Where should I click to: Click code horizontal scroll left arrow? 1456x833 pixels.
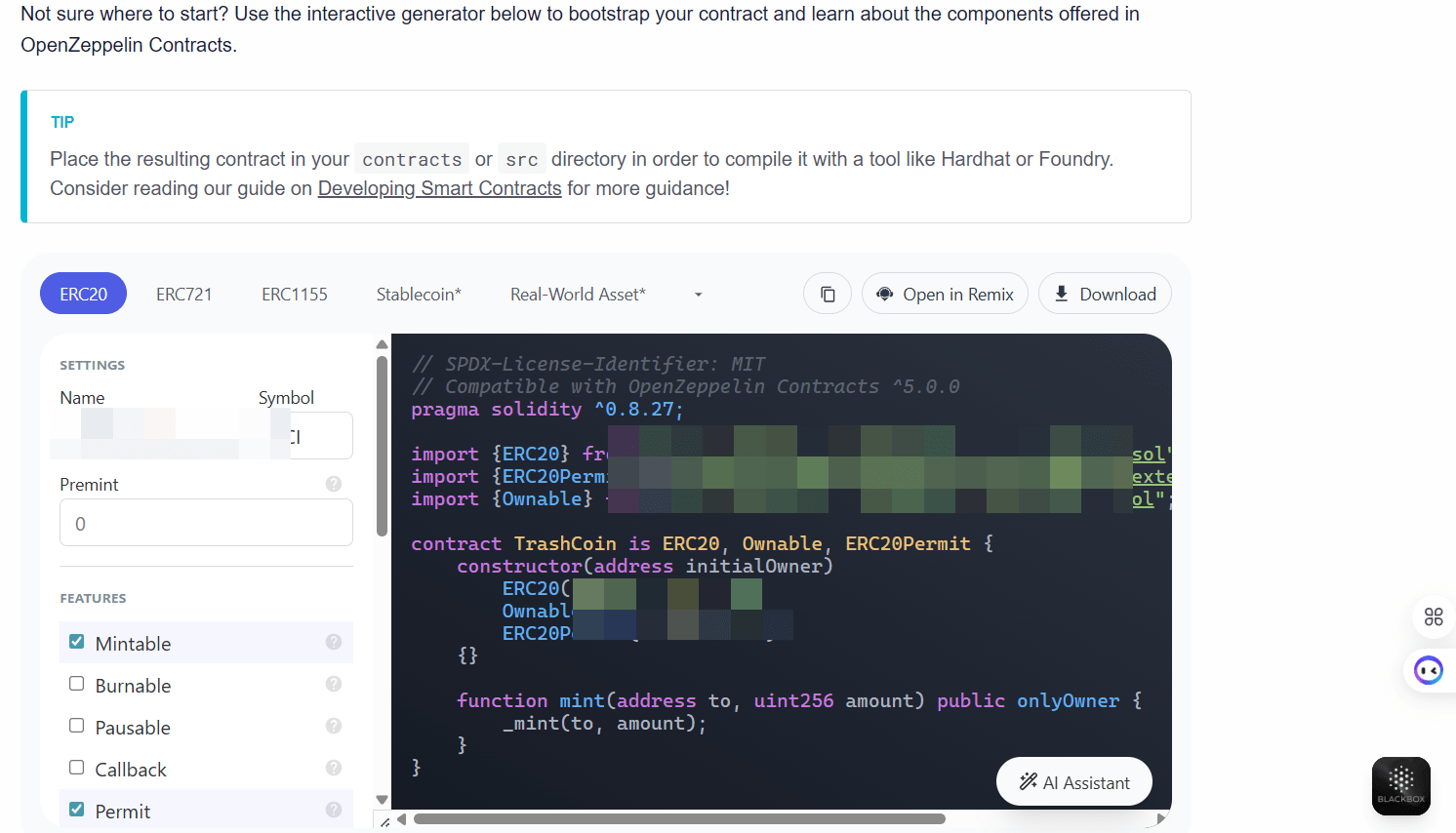[401, 819]
